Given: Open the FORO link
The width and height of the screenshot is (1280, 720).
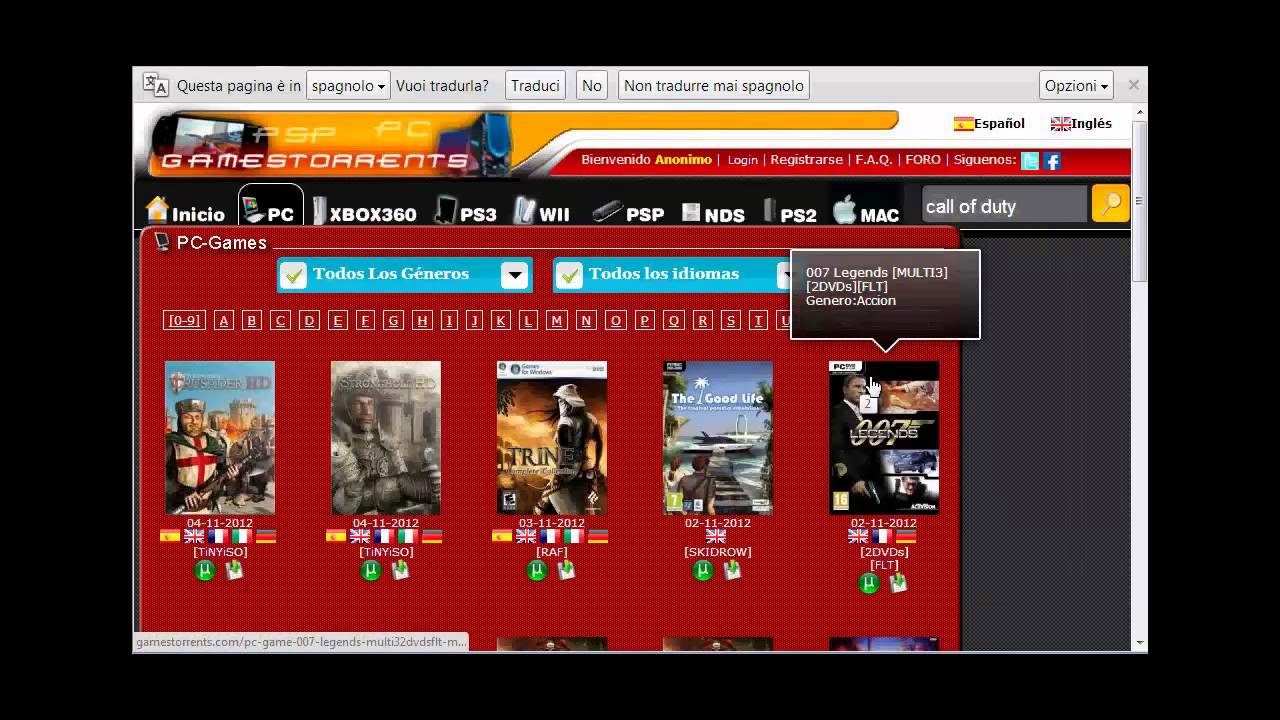Looking at the screenshot, I should (x=923, y=160).
